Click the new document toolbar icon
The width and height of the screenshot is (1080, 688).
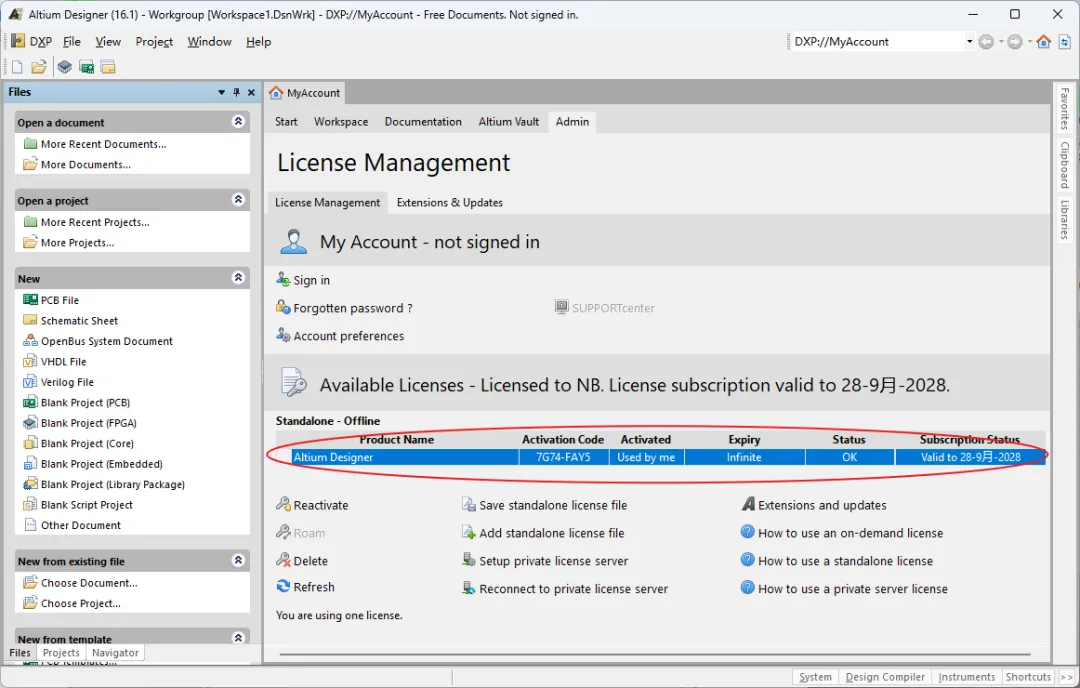pyautogui.click(x=17, y=67)
